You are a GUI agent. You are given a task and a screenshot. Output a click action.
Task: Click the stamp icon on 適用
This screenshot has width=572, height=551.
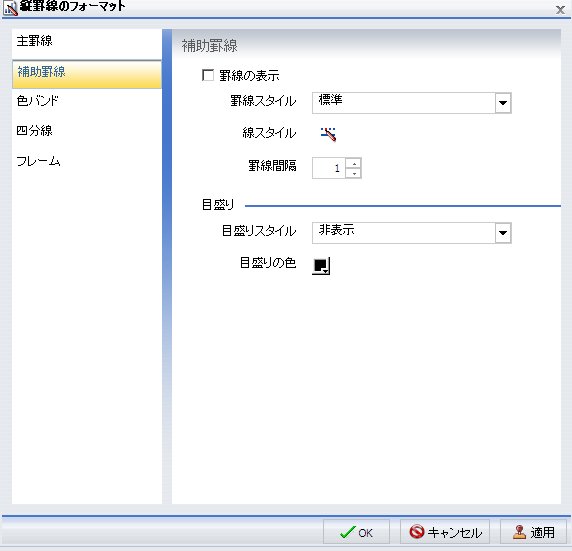(519, 532)
